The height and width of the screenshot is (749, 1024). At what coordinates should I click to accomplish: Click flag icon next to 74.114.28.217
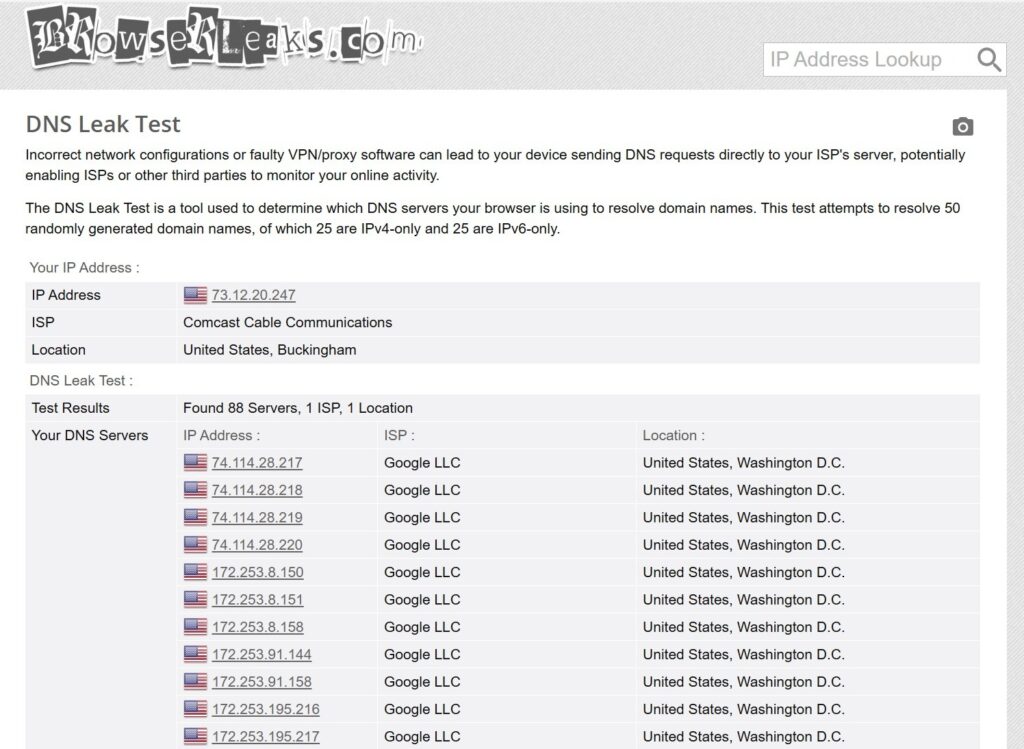click(x=195, y=463)
